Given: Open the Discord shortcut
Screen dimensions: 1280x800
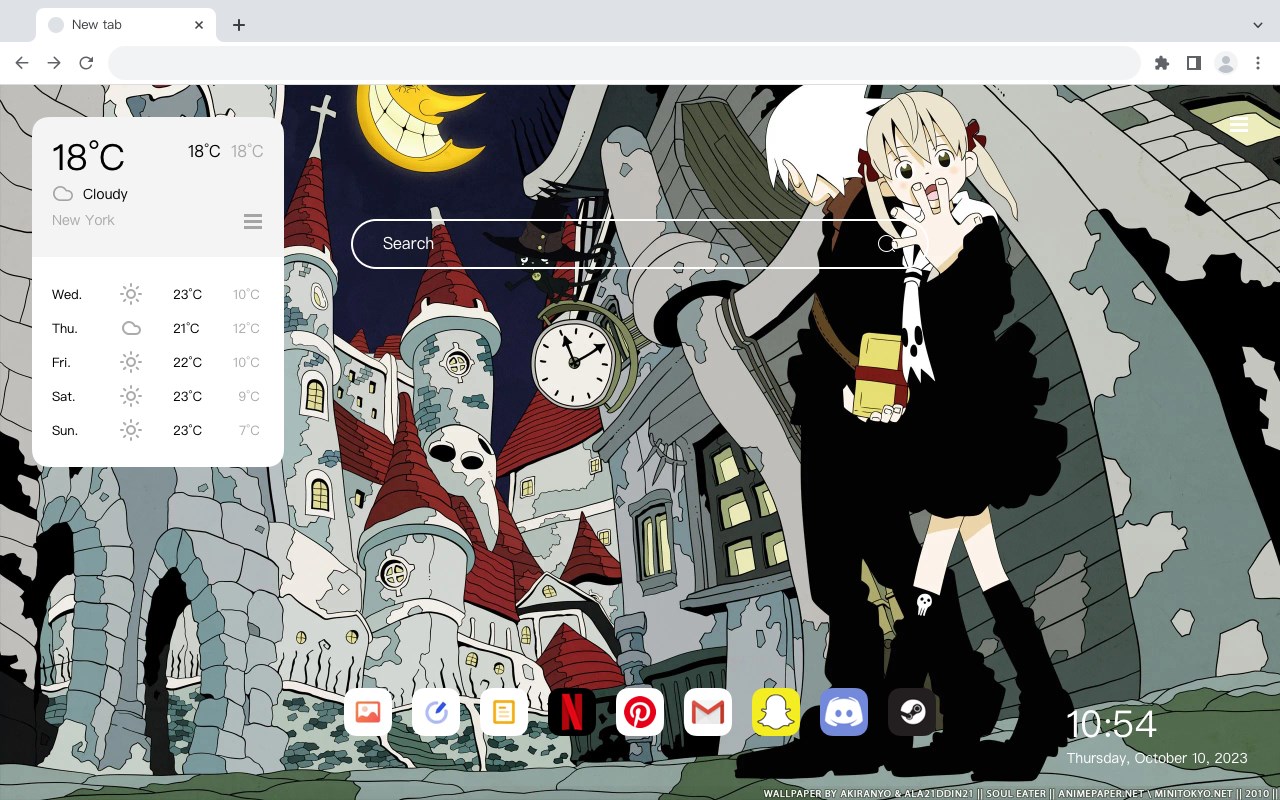Looking at the screenshot, I should click(x=844, y=712).
